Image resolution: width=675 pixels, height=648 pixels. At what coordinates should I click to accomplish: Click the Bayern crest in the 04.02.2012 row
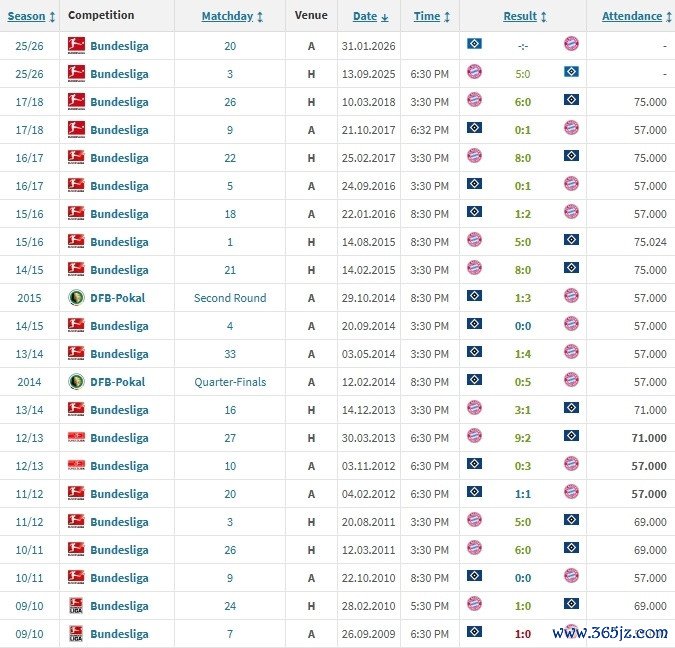(571, 492)
